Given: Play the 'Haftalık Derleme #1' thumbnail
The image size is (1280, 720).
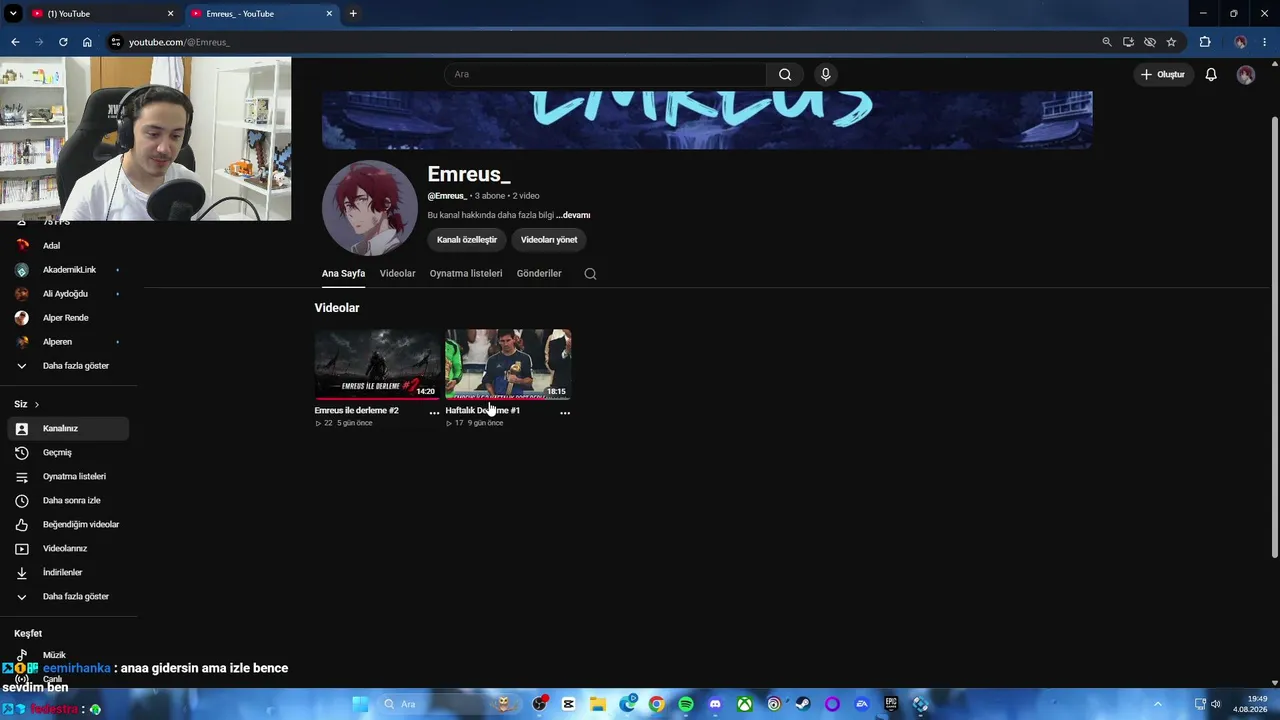Looking at the screenshot, I should pyautogui.click(x=508, y=364).
